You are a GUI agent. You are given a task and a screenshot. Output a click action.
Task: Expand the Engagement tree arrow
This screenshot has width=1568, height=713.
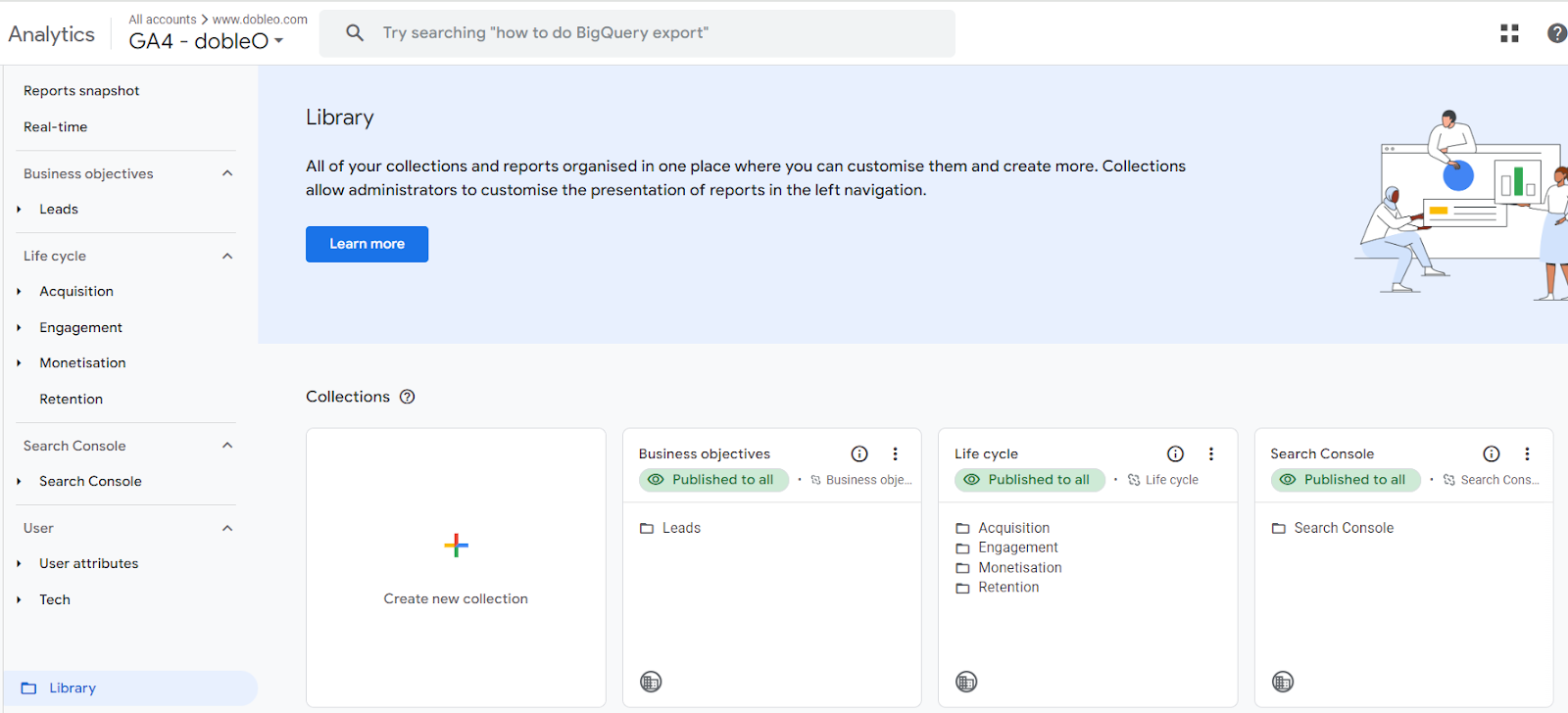[x=19, y=328]
